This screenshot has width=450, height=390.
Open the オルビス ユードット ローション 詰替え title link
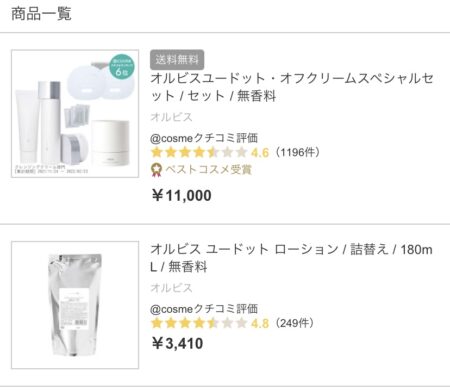(292, 258)
